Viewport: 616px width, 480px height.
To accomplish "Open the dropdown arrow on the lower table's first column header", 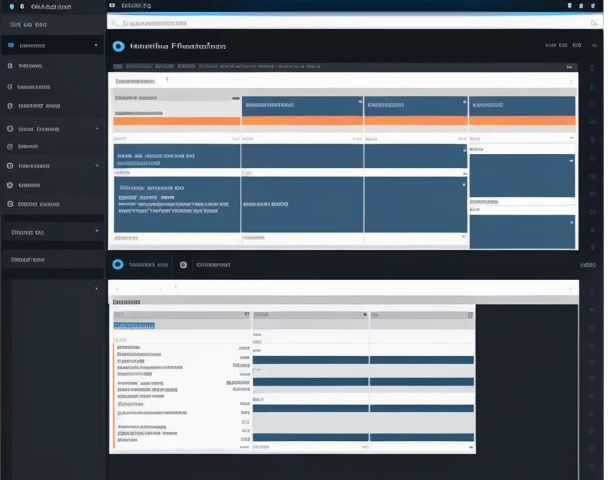I will tap(246, 314).
